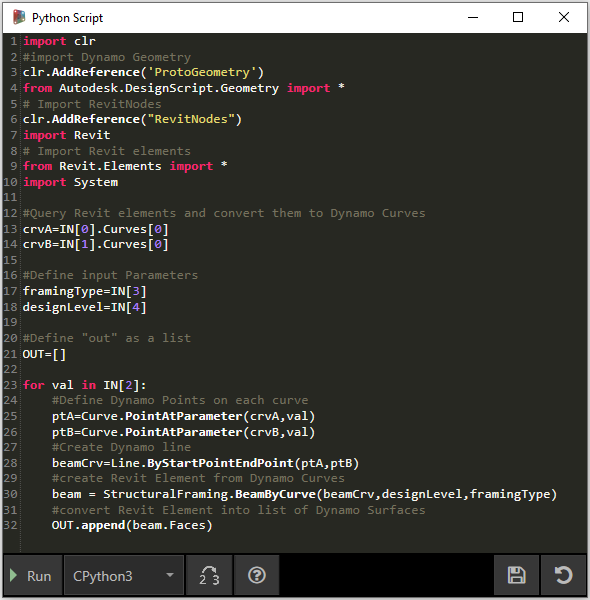This screenshot has width=590, height=600.
Task: Click 'Autodesk.DesignScript.Geometry' on line 4
Action: click(169, 88)
